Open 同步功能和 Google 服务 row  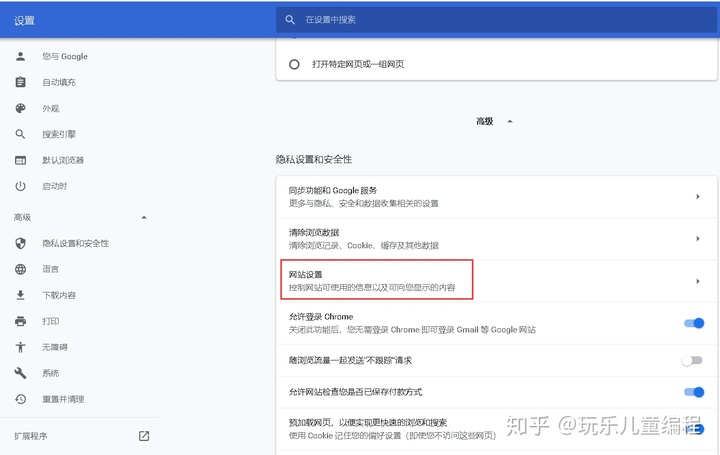pyautogui.click(x=496, y=197)
